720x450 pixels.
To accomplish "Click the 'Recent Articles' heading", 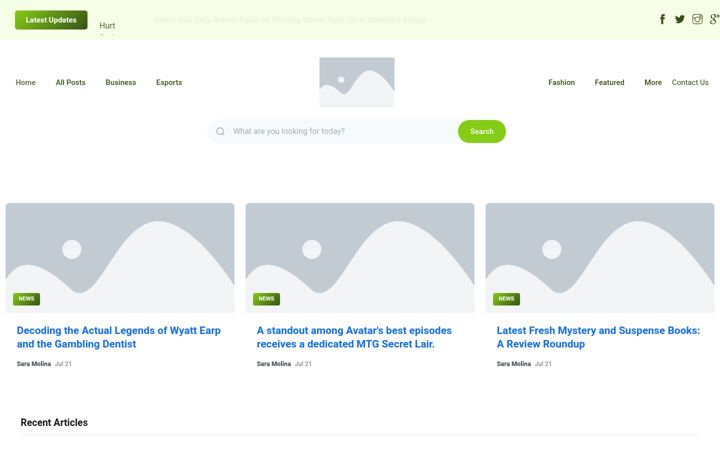I will pyautogui.click(x=54, y=422).
